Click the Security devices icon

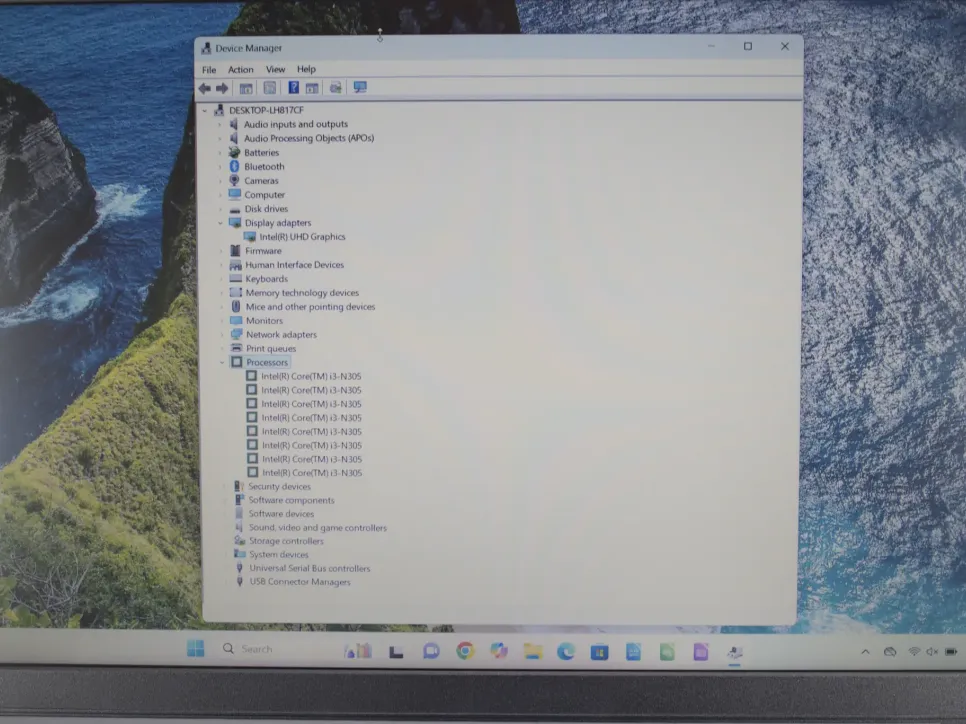tap(238, 486)
